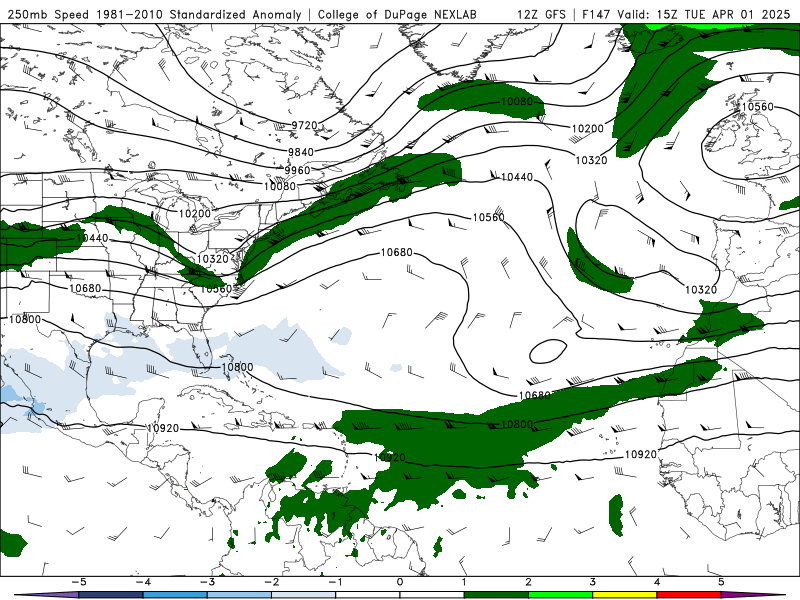The height and width of the screenshot is (600, 800).
Task: Click the 10200 label over the Great Lakes
Action: [x=194, y=213]
